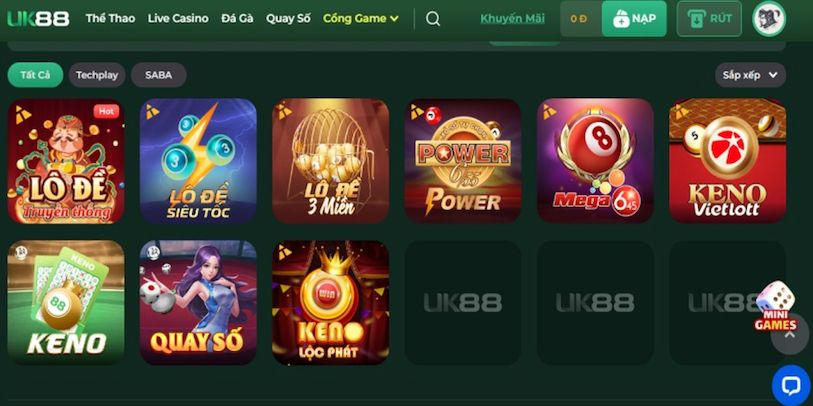
Task: Expand the Cổng Game dropdown menu
Action: (x=361, y=19)
